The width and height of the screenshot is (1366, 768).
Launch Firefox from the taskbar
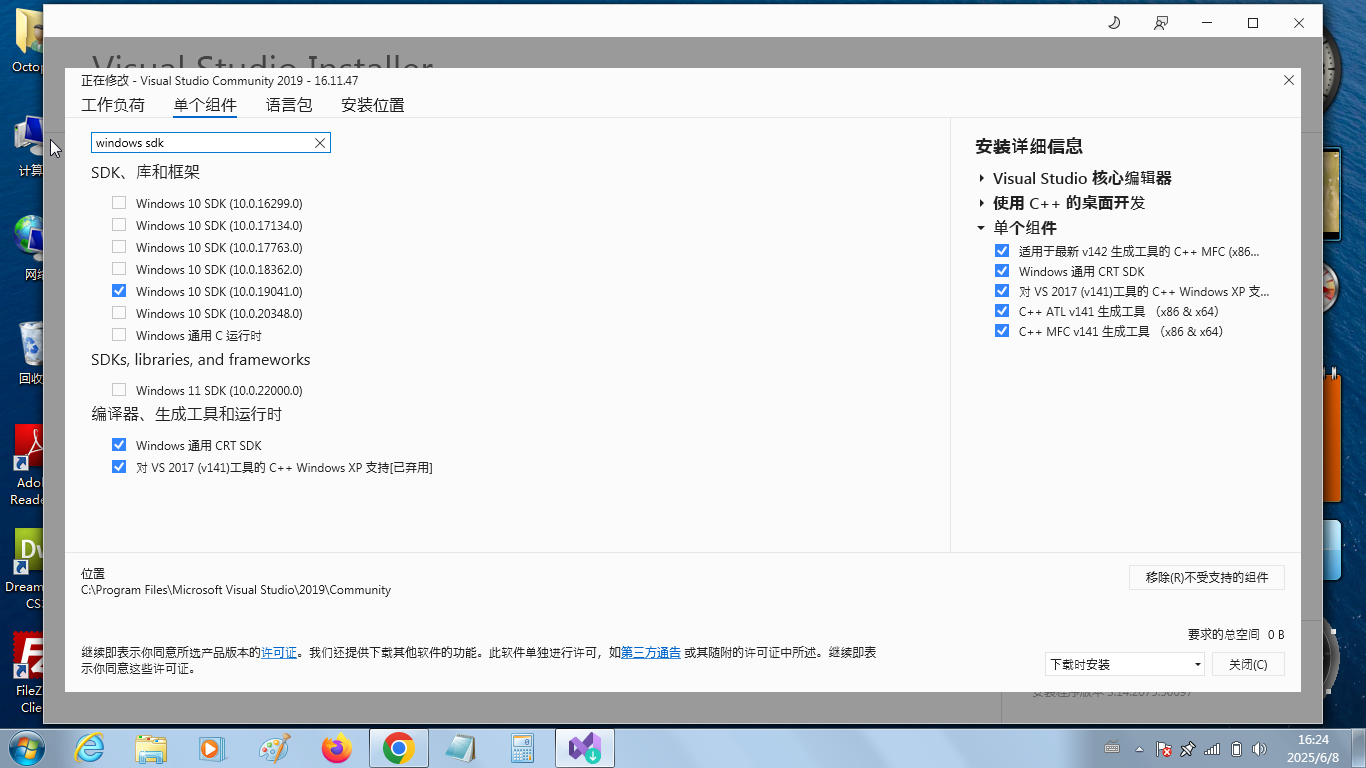coord(337,748)
